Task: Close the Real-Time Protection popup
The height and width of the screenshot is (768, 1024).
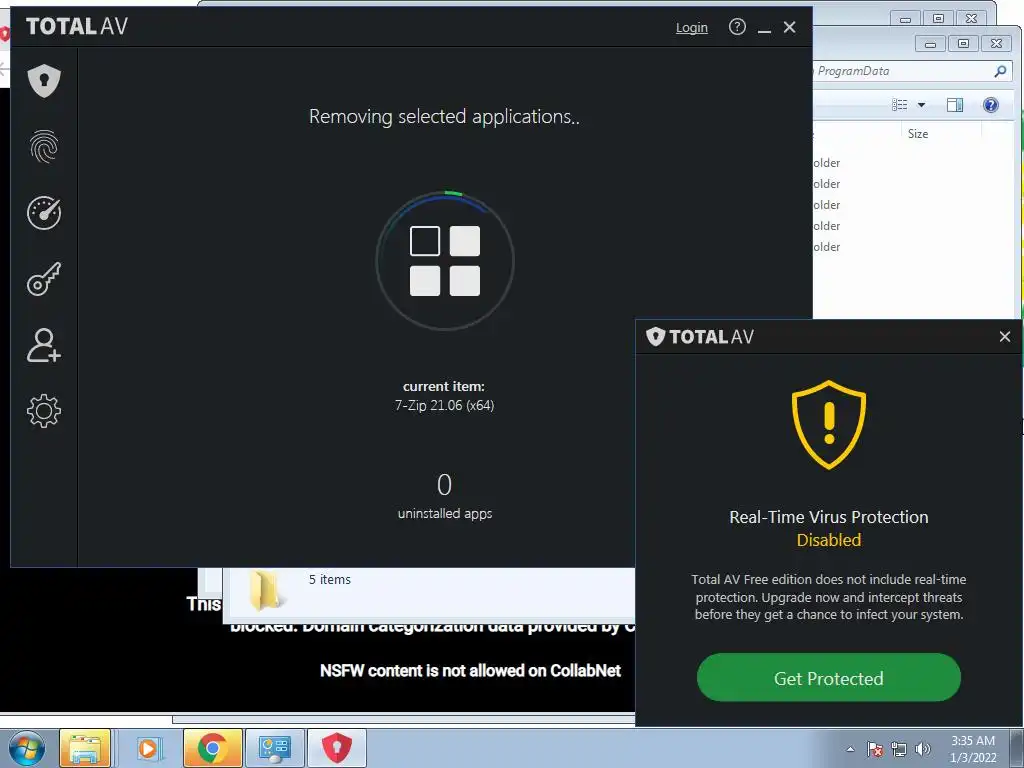Action: click(x=1005, y=336)
